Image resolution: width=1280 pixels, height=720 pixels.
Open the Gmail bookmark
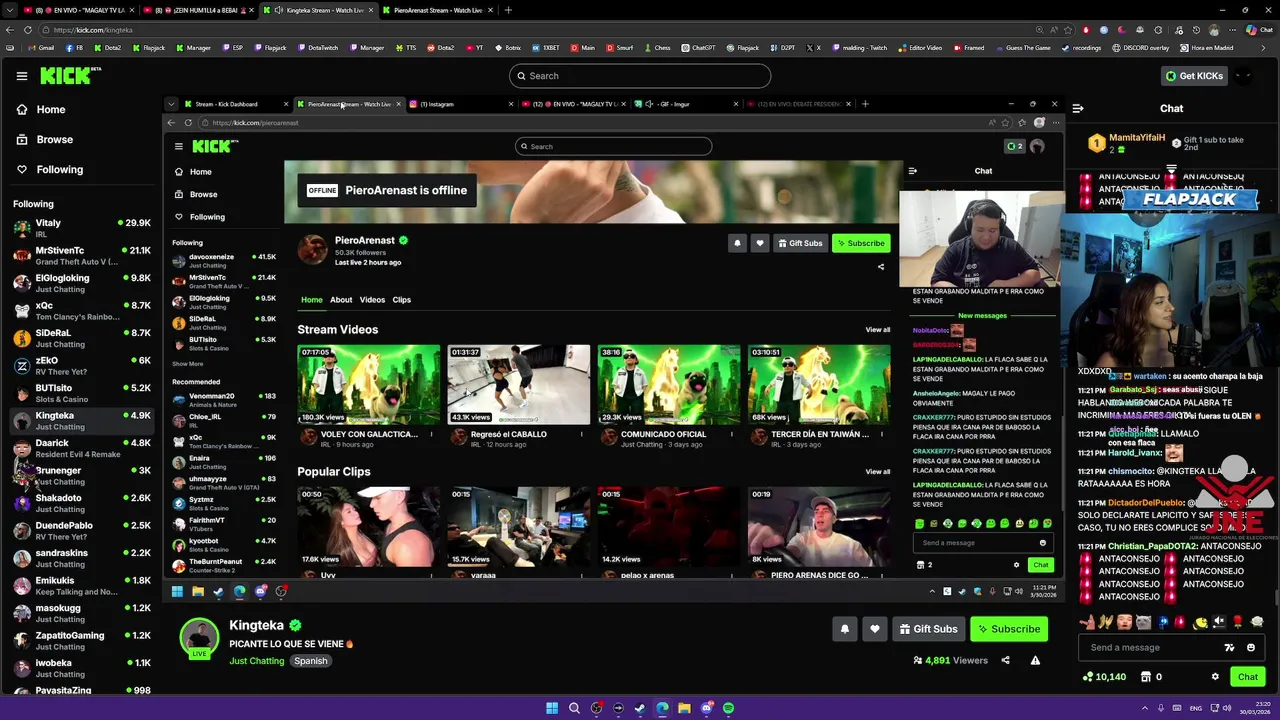(x=41, y=48)
